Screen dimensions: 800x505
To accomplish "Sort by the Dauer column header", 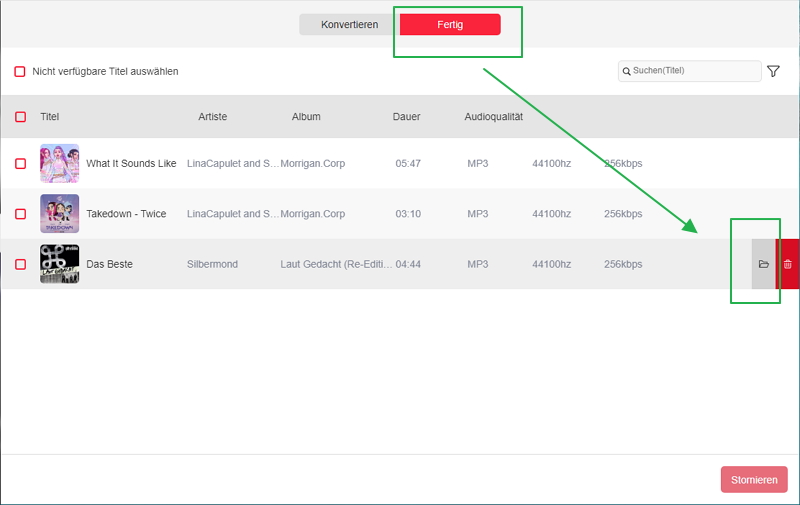I will (x=406, y=117).
